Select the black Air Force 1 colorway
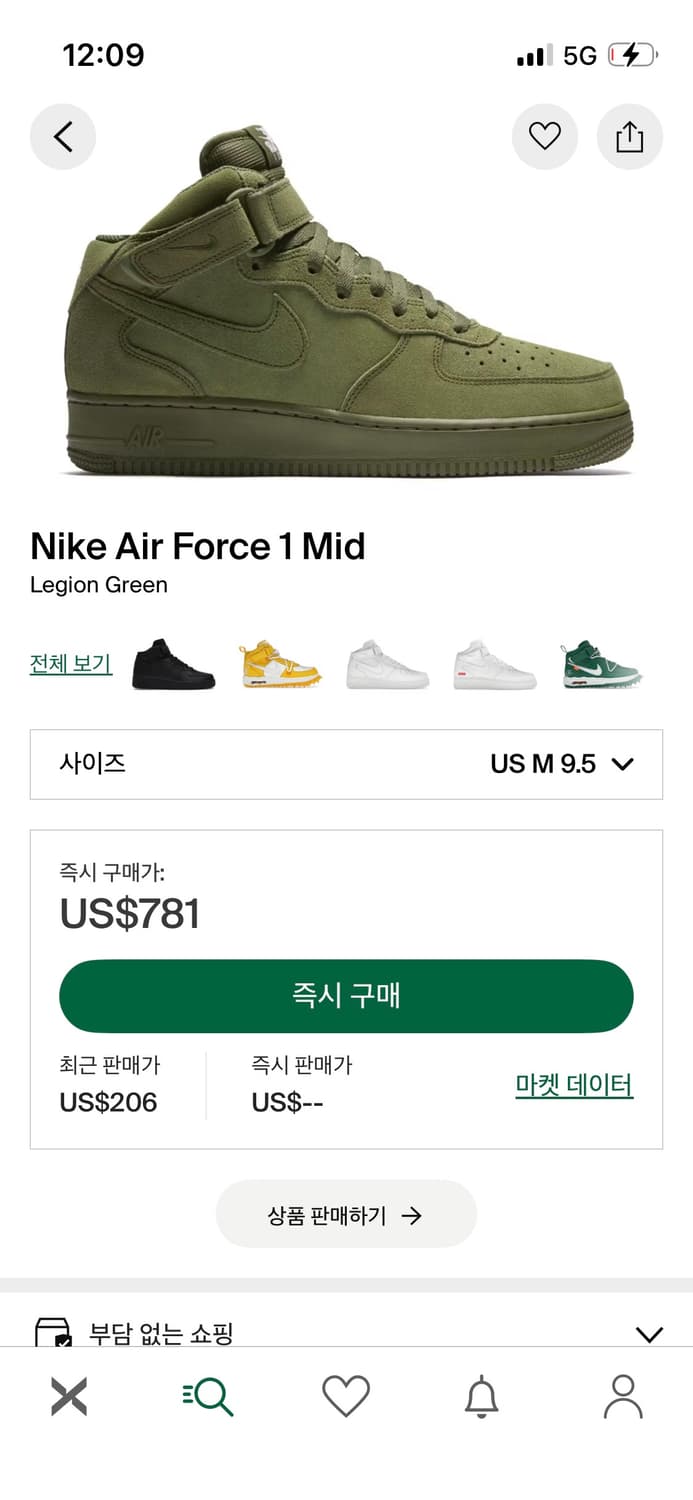The image size is (693, 1500). click(172, 665)
